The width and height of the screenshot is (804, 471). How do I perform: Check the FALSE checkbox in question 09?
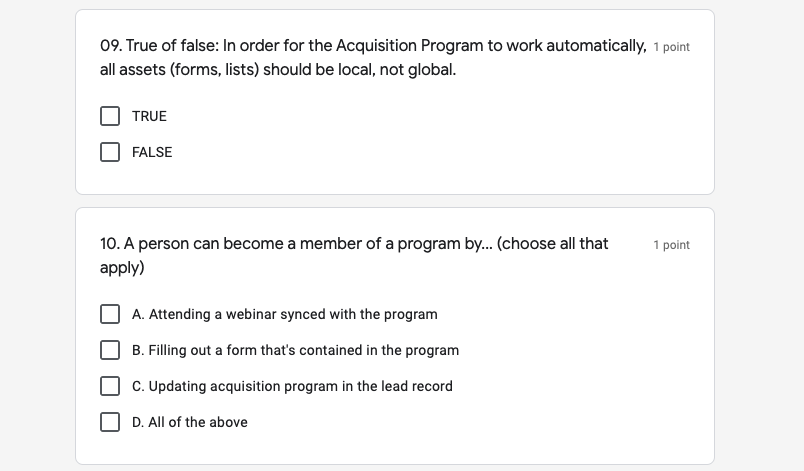click(110, 152)
